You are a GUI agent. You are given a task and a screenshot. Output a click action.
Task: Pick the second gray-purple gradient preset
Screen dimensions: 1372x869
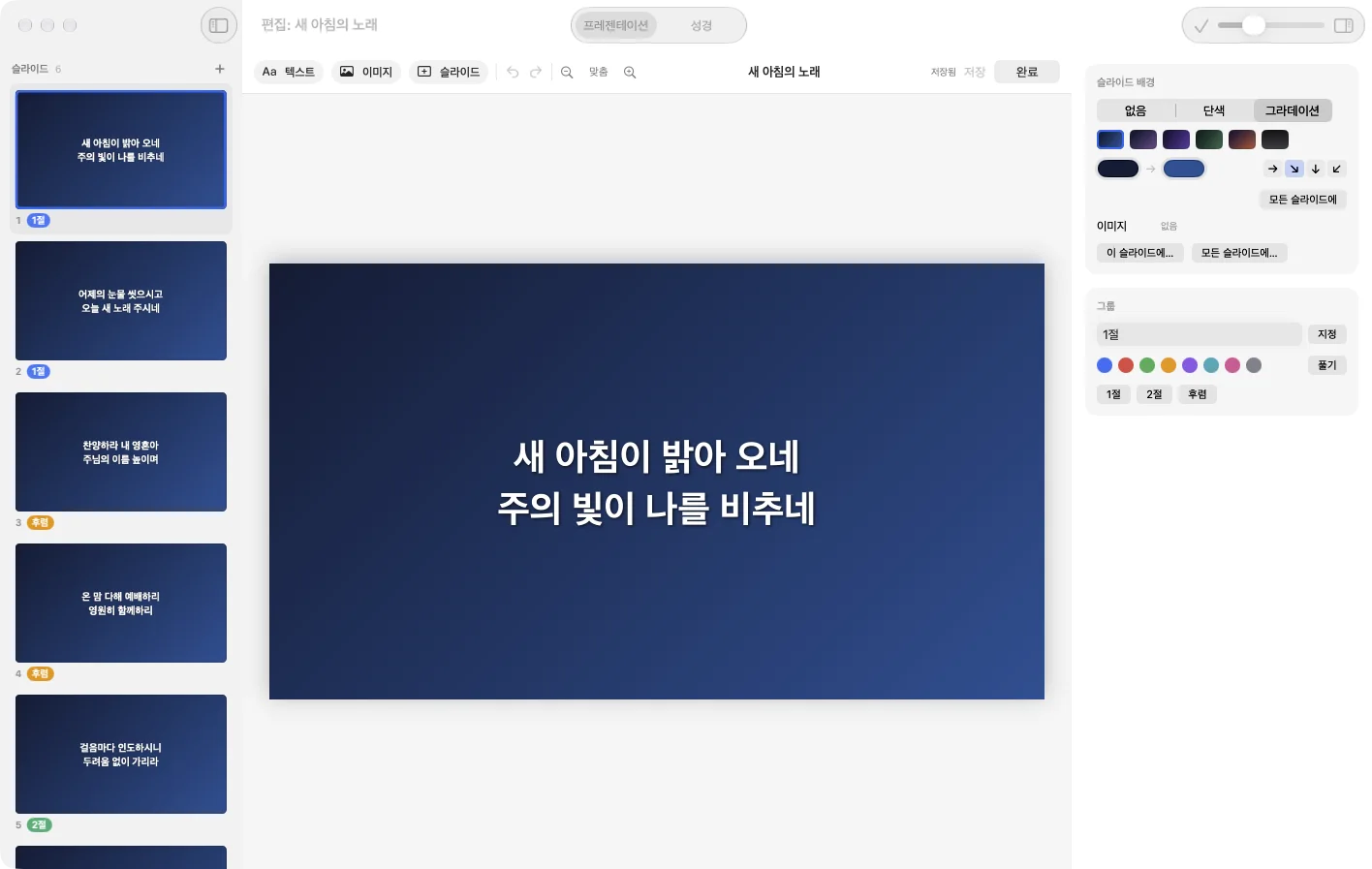pos(1143,140)
